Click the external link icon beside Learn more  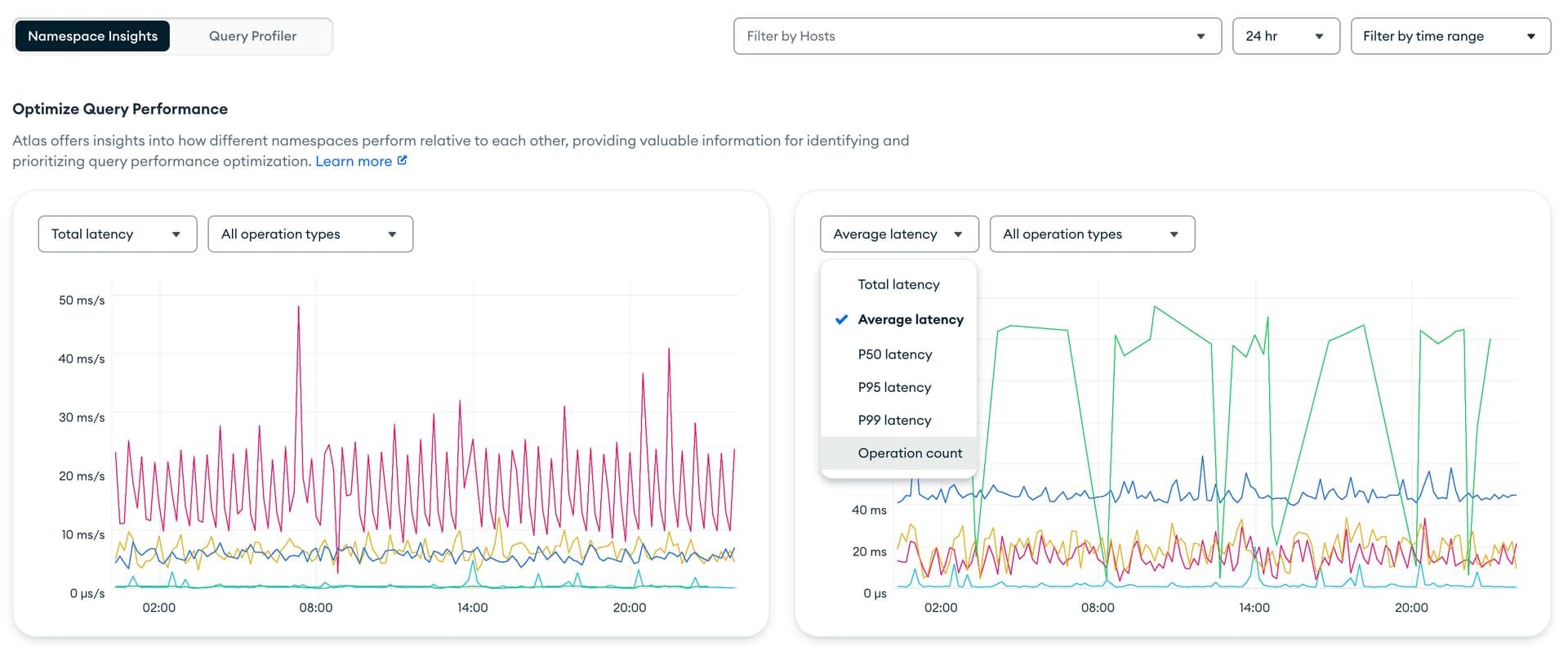(402, 161)
